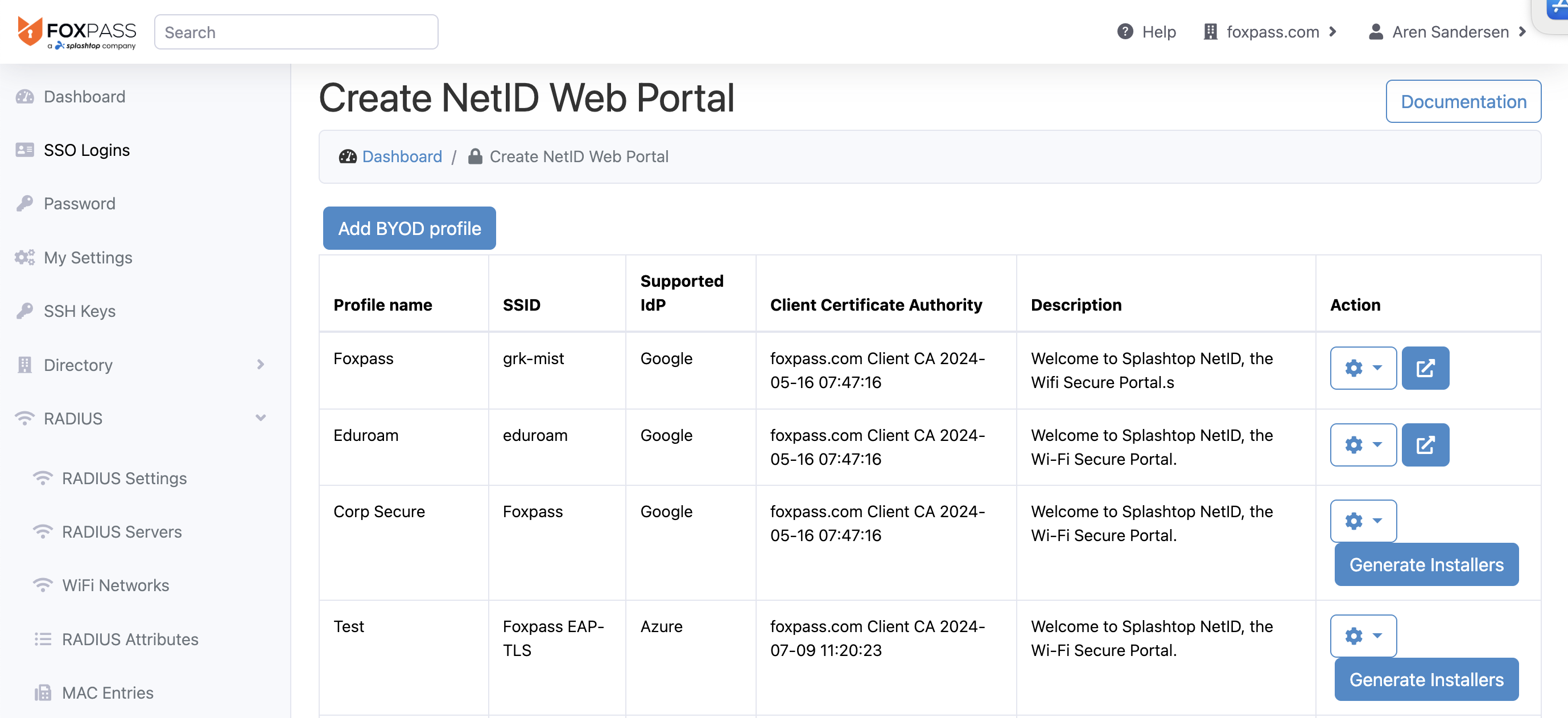Open RADIUS Attributes in sidebar
This screenshot has height=718, width=1568.
[x=130, y=639]
